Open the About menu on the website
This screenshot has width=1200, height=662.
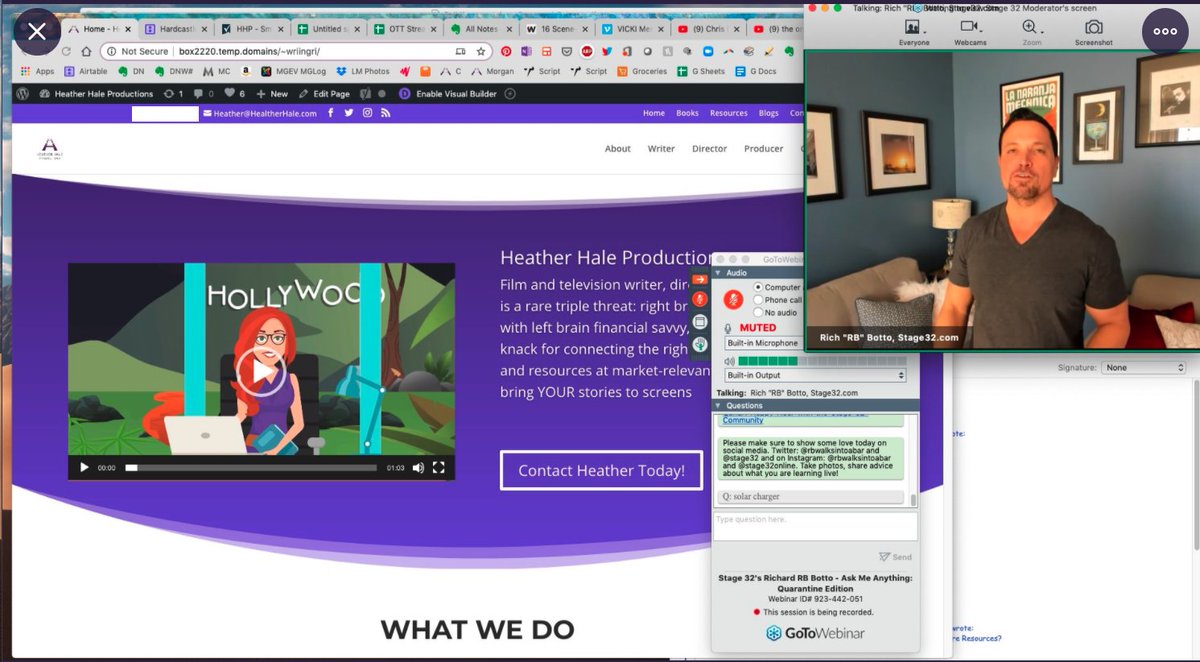[618, 148]
